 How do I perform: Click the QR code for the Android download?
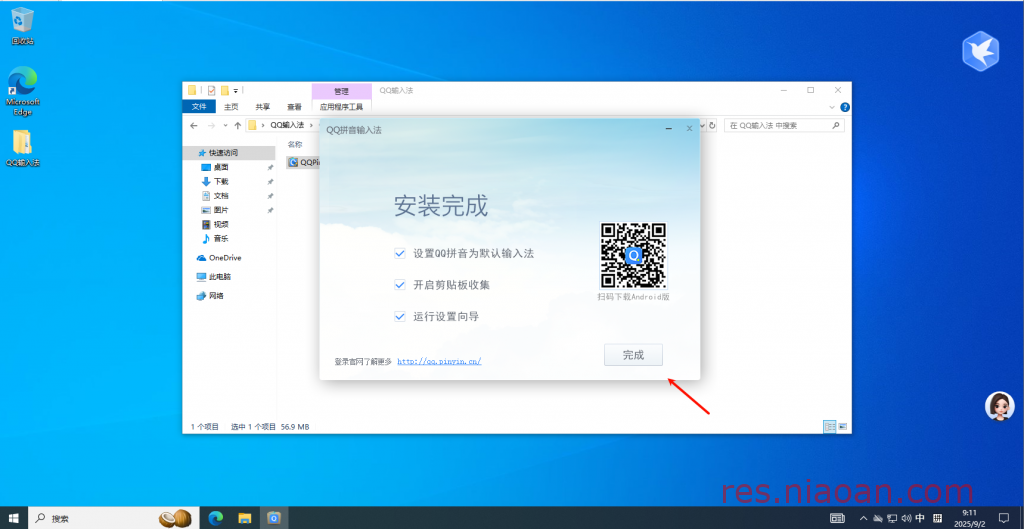[633, 255]
